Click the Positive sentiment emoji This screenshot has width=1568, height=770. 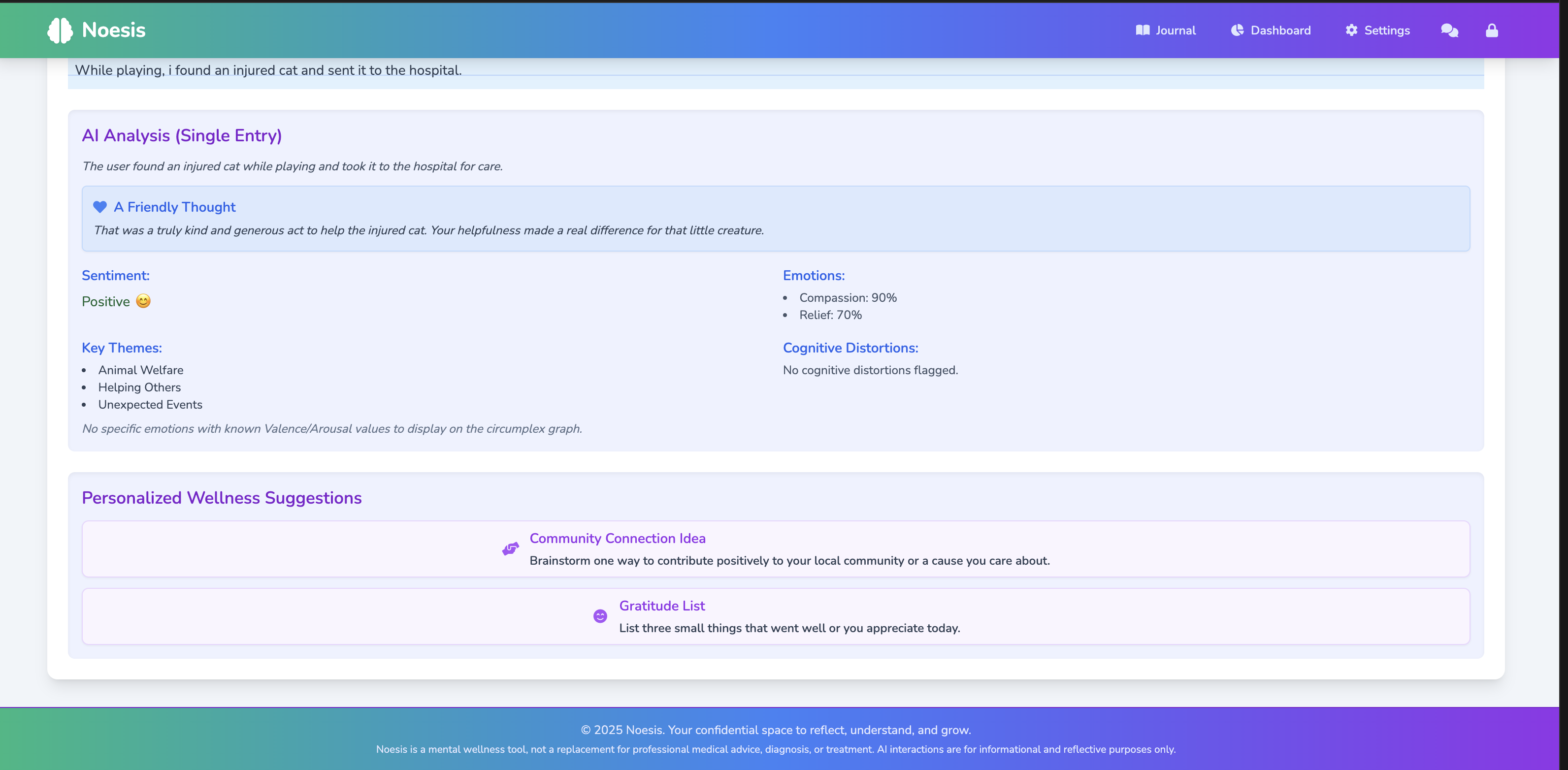point(143,301)
